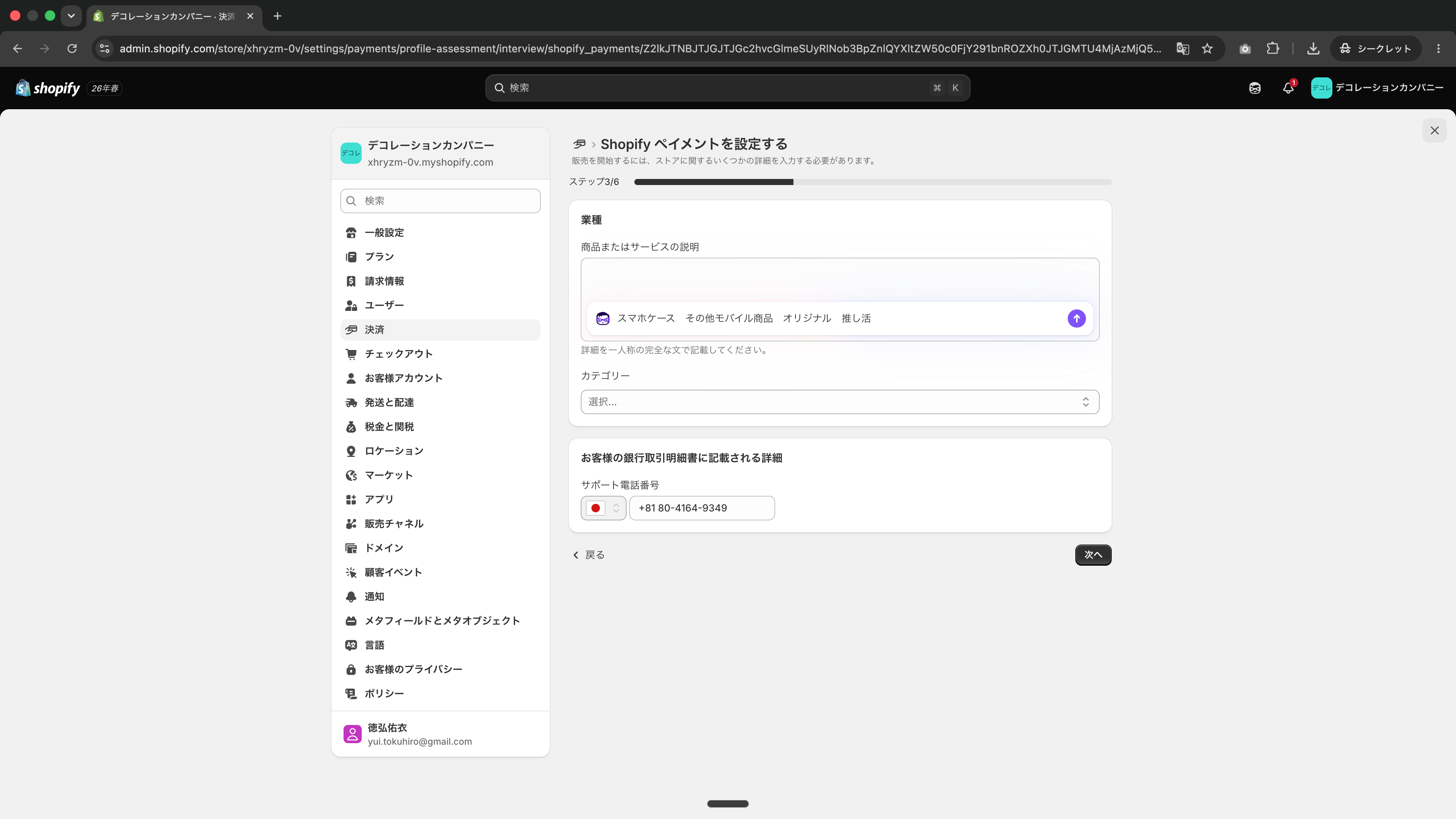Click the assistant avatar icon in description field
Viewport: 1456px width, 819px height.
(602, 318)
